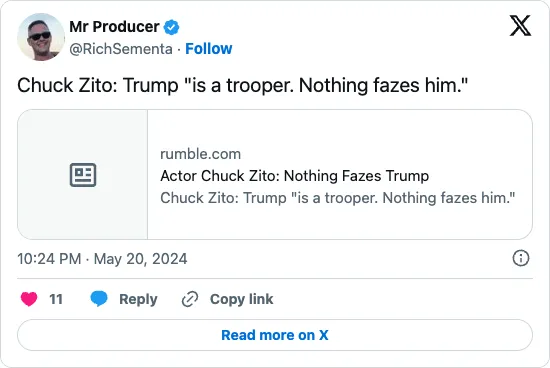
Task: Click the X logo icon
Action: click(520, 26)
